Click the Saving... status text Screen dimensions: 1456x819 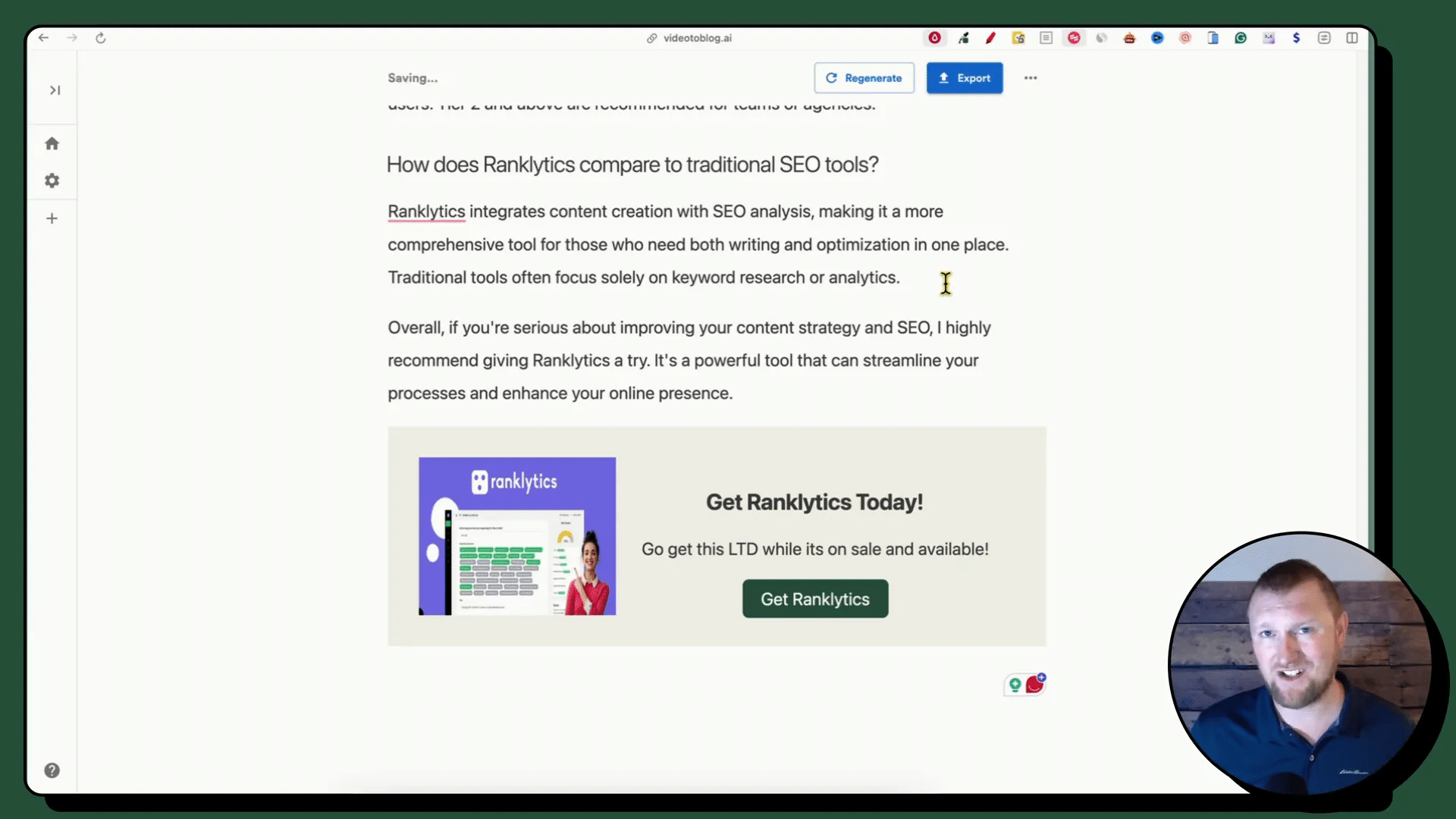click(413, 78)
